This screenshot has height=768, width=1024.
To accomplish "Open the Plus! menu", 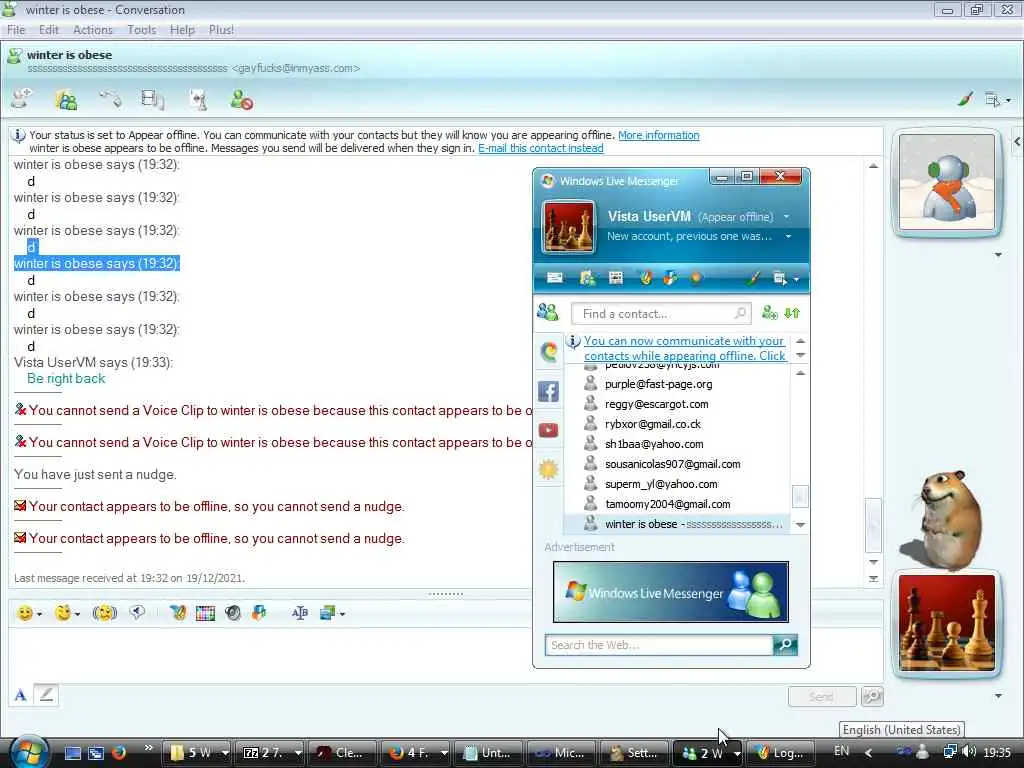I will [221, 30].
